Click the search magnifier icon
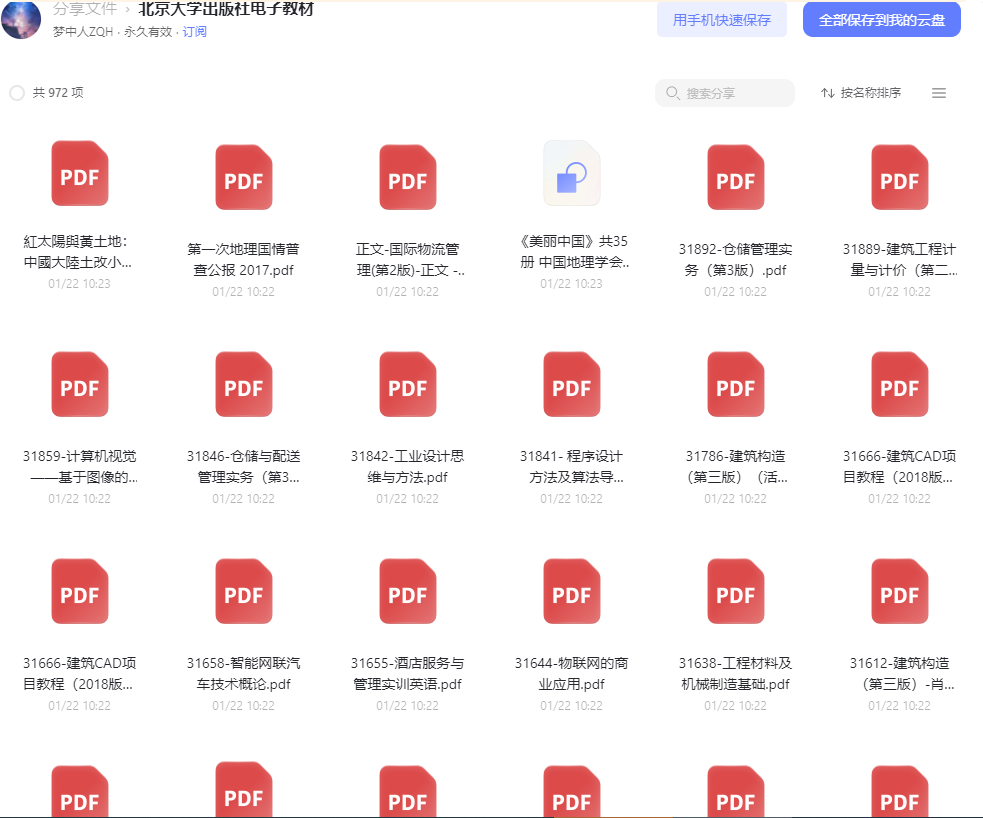This screenshot has width=983, height=818. pyautogui.click(x=673, y=93)
